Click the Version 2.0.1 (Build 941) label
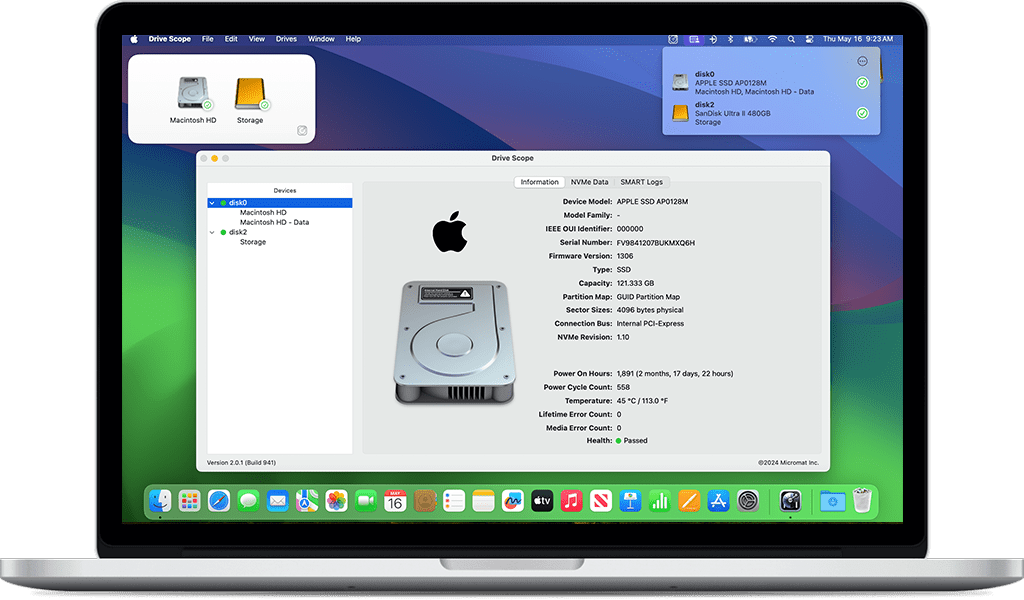 pos(241,463)
